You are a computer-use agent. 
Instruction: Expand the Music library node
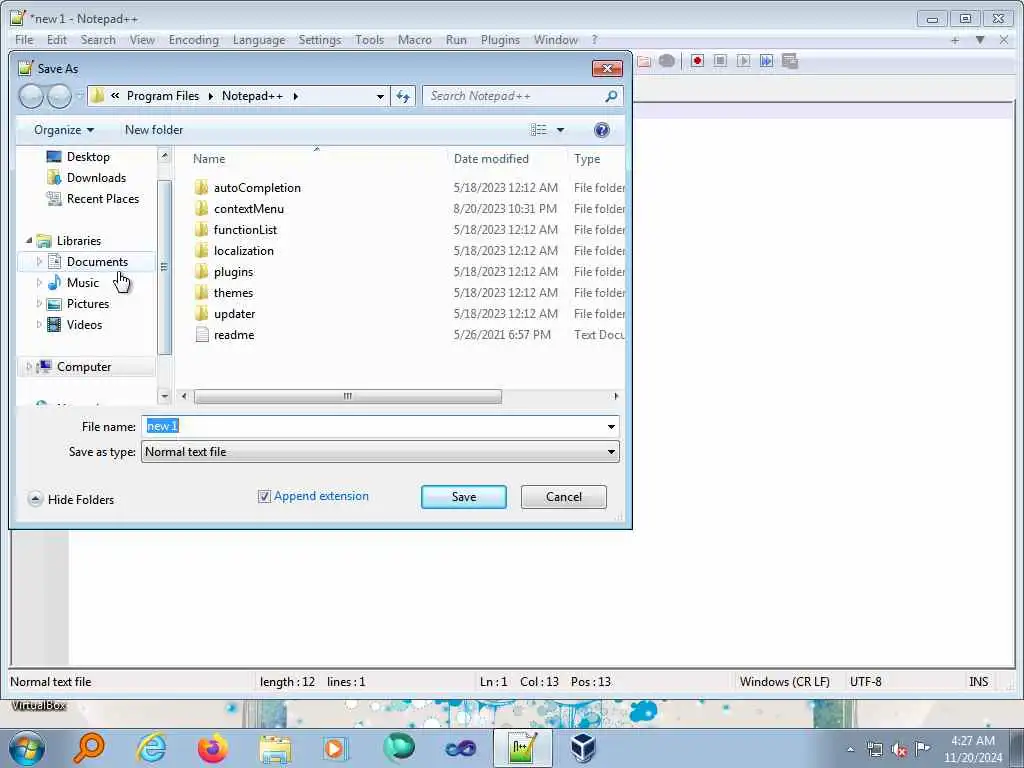pos(39,283)
